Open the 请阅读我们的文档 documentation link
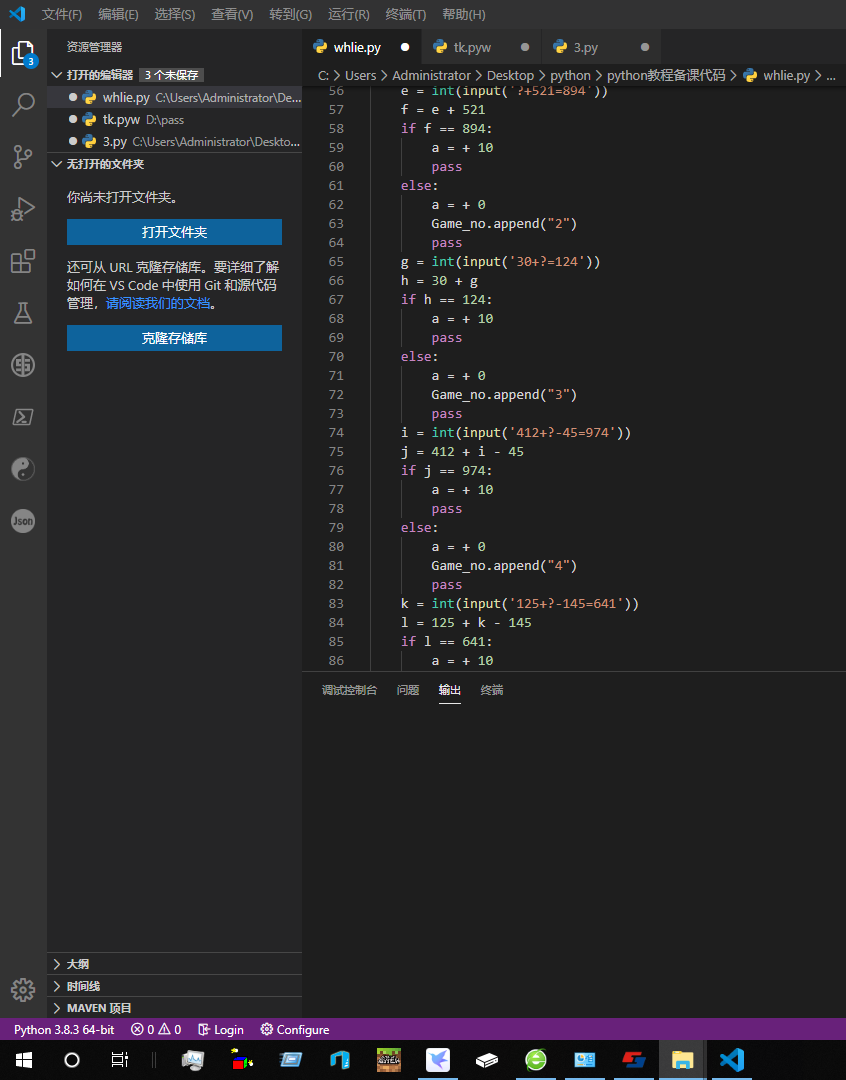 tap(158, 303)
